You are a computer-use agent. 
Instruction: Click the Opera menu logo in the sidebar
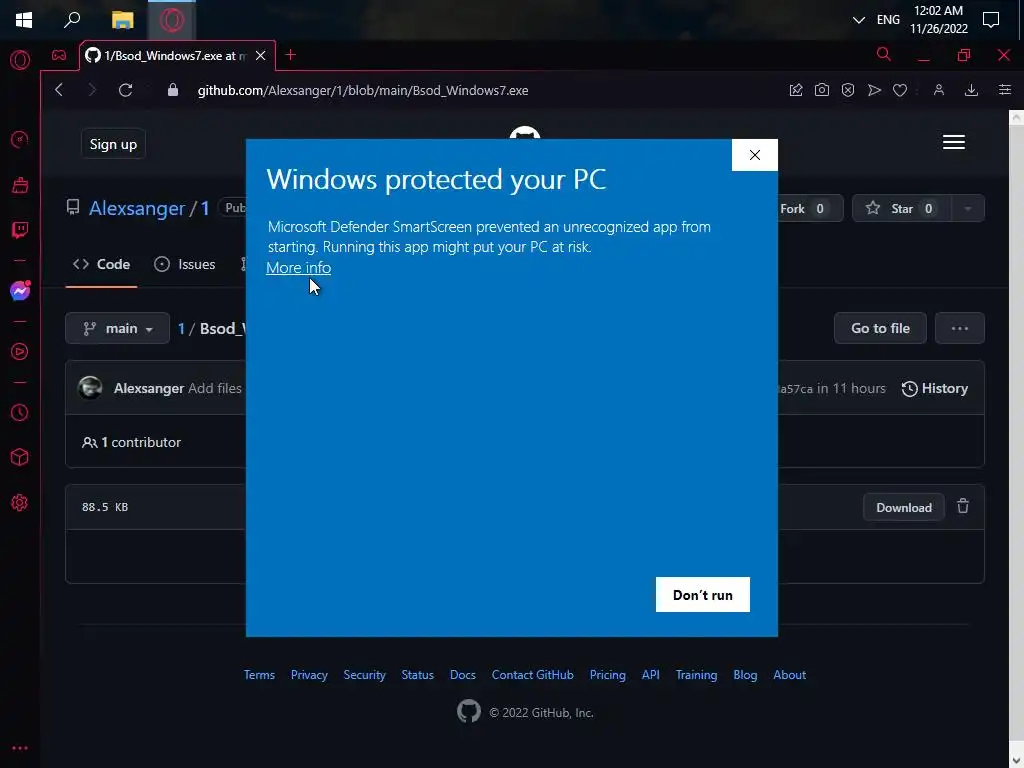click(20, 60)
